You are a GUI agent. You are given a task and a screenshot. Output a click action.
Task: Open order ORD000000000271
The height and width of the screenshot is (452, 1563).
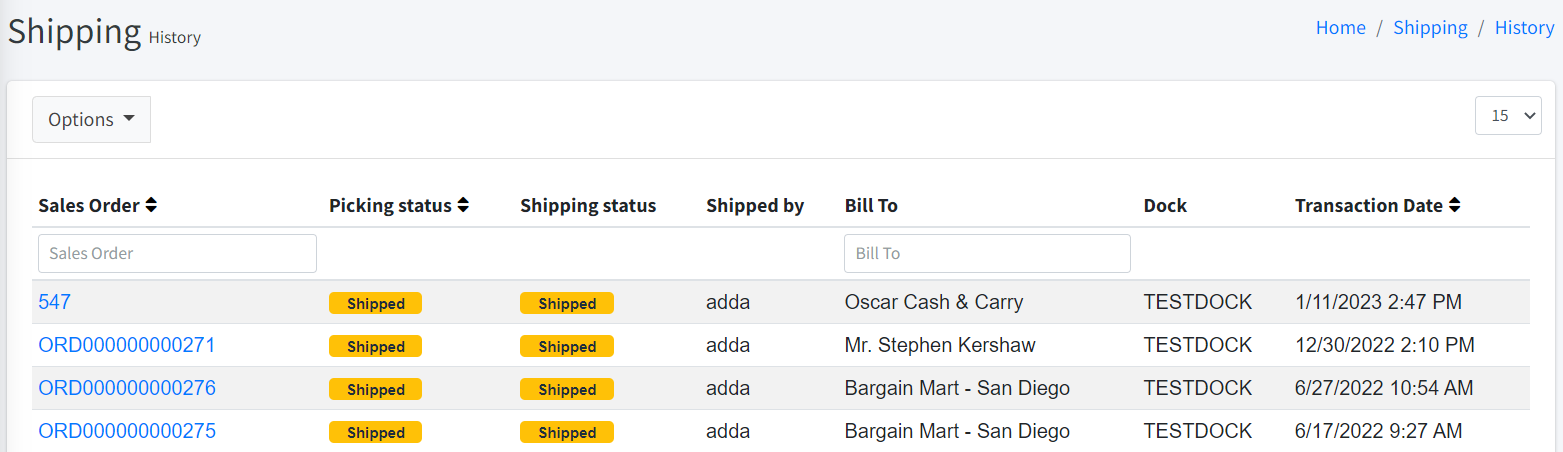(x=127, y=345)
